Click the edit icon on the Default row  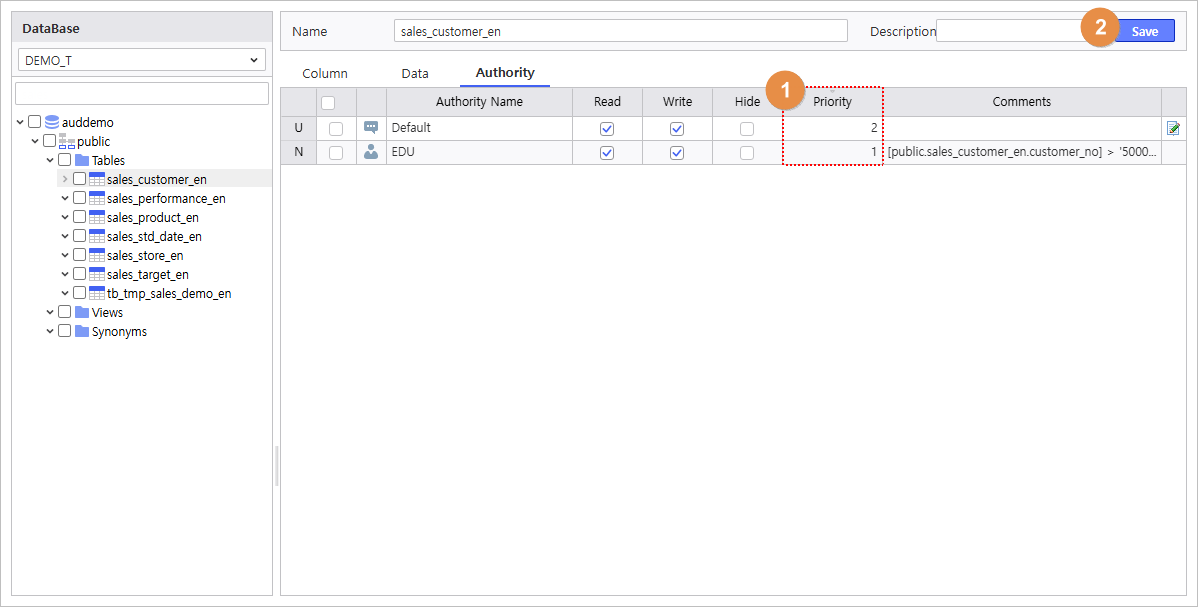pyautogui.click(x=1173, y=128)
